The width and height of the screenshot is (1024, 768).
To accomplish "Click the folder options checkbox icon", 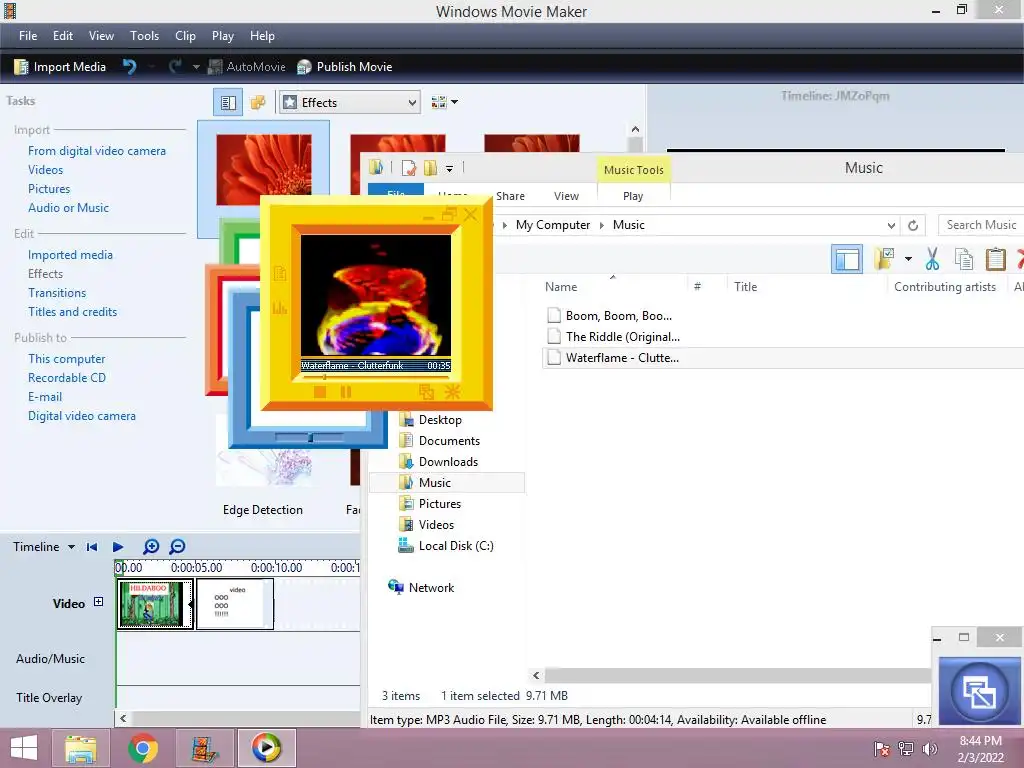I will tap(884, 259).
